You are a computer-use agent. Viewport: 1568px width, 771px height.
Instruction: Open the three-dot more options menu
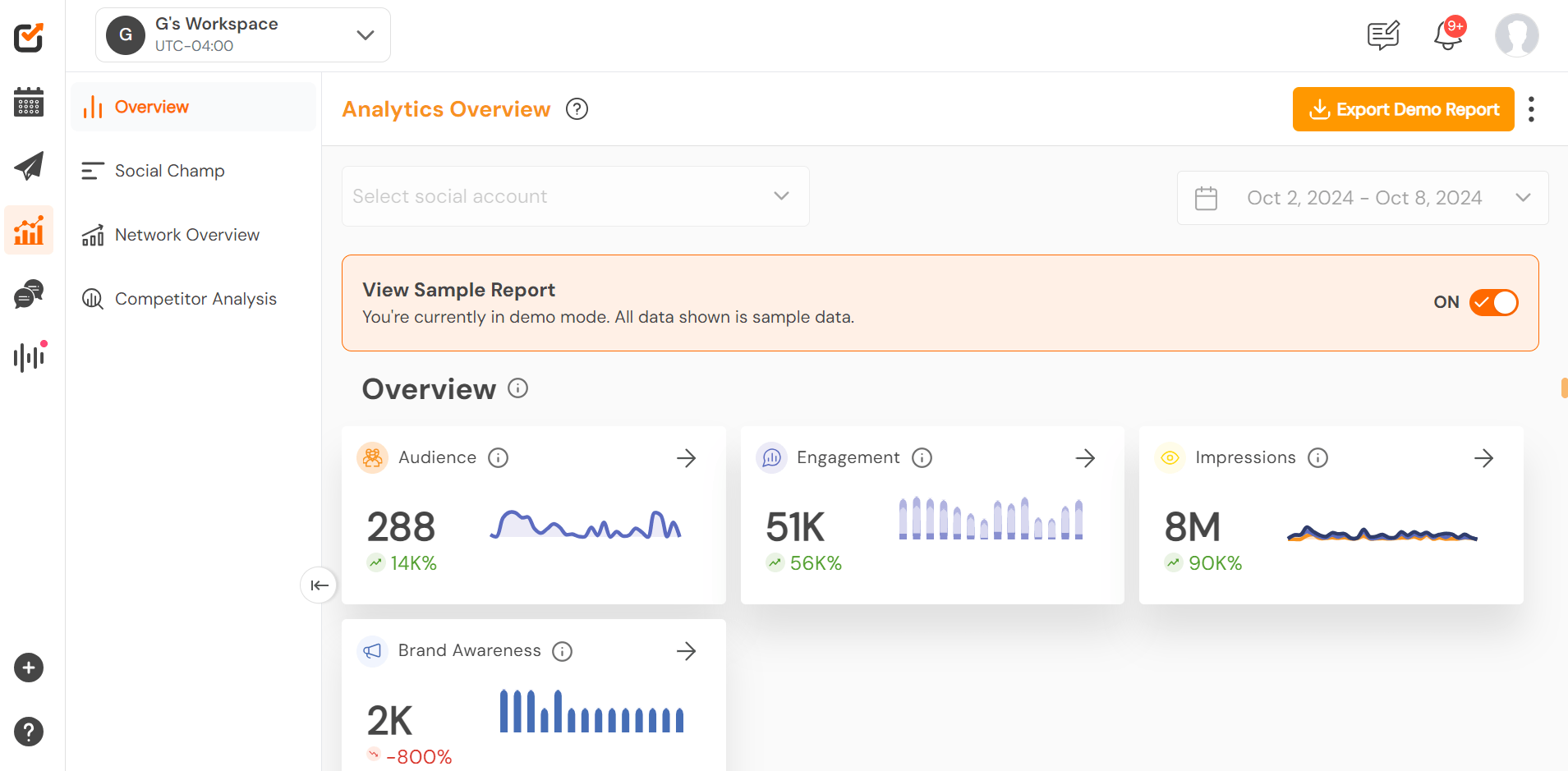click(x=1531, y=109)
